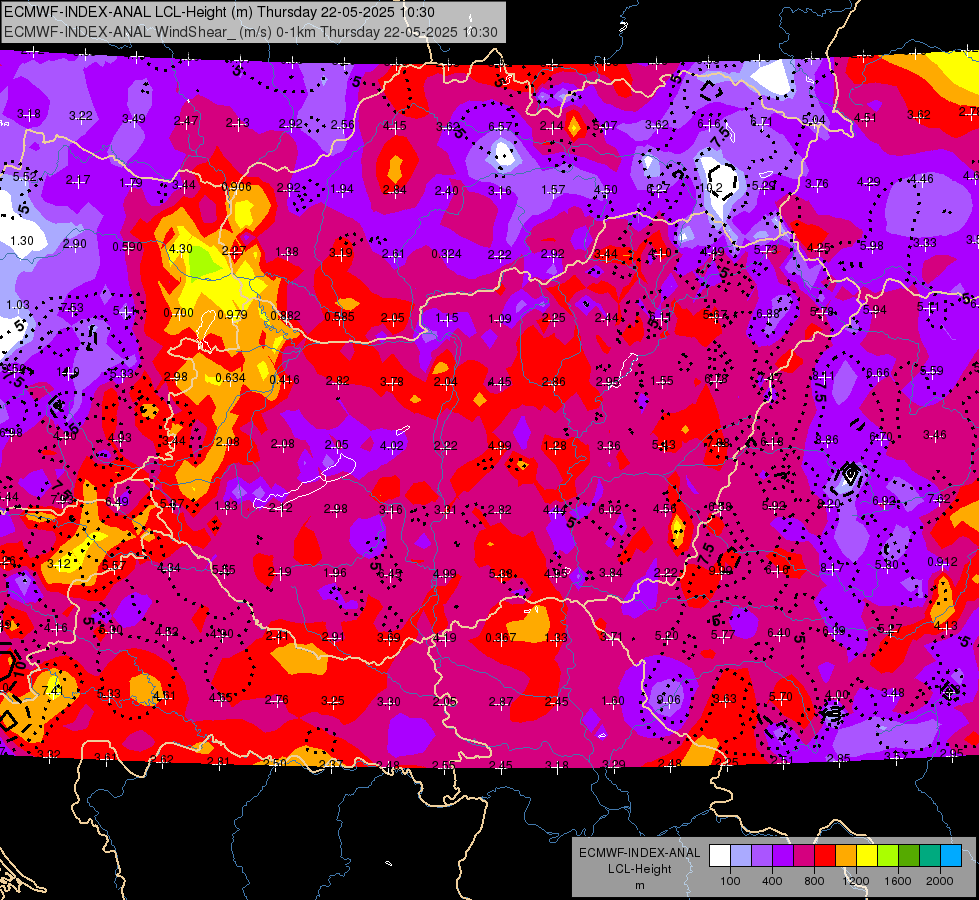The image size is (979, 900).
Task: Click the 5.70 grid value
Action: (780, 696)
